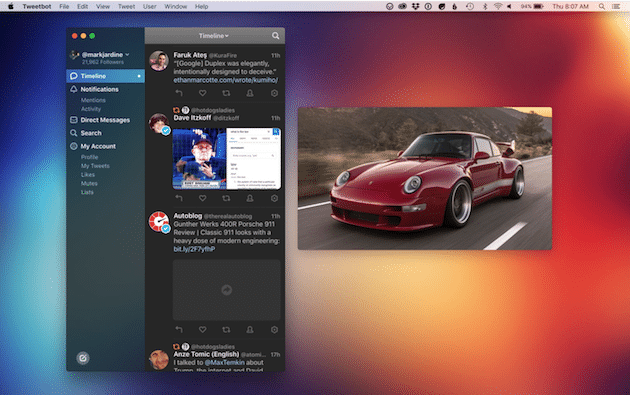Reply to Faruk Ateş tweet

[179, 93]
